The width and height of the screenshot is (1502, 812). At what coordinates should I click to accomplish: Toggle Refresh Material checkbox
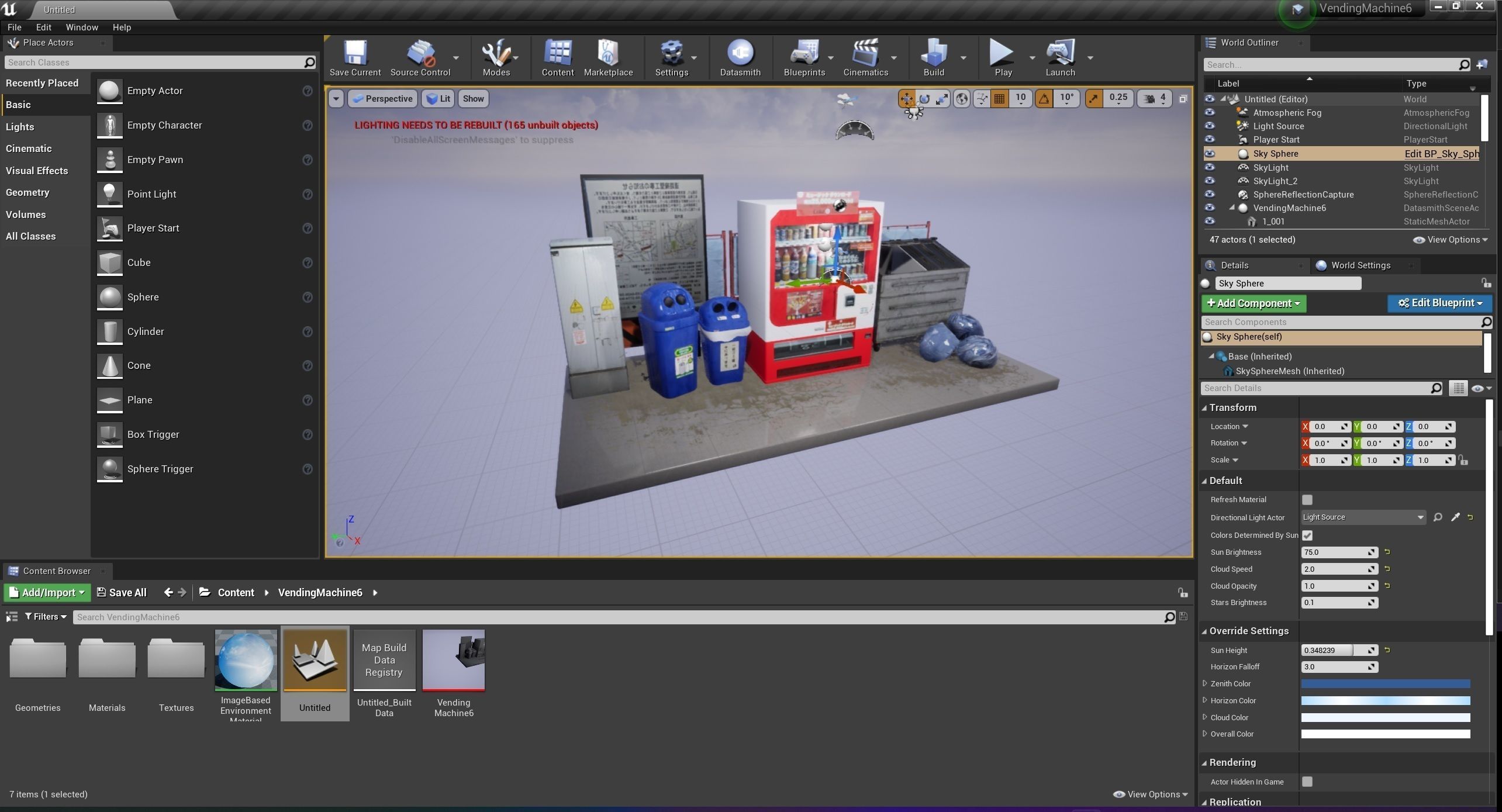click(x=1307, y=500)
